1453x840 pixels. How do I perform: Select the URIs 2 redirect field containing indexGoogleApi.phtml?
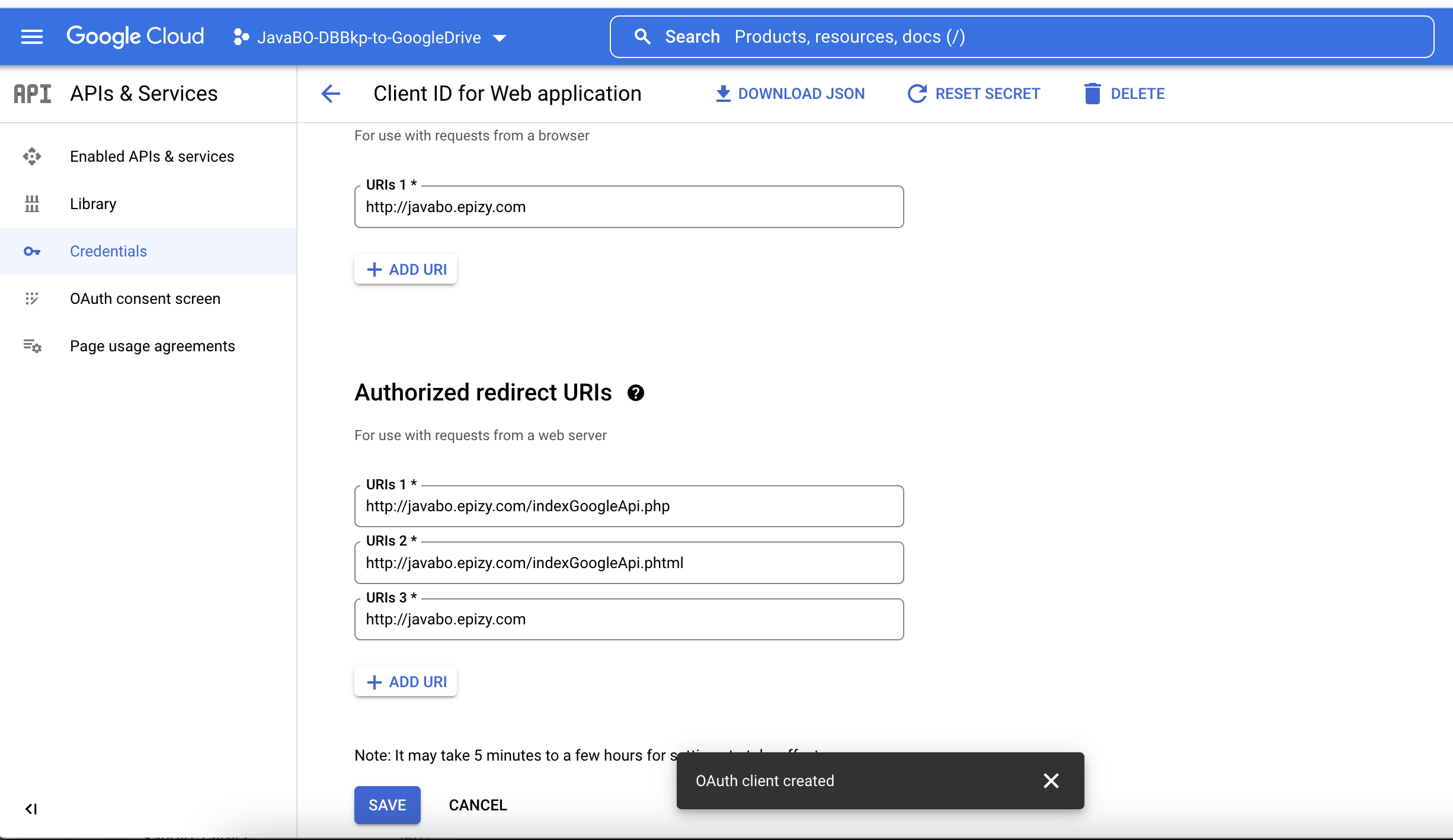click(x=628, y=563)
